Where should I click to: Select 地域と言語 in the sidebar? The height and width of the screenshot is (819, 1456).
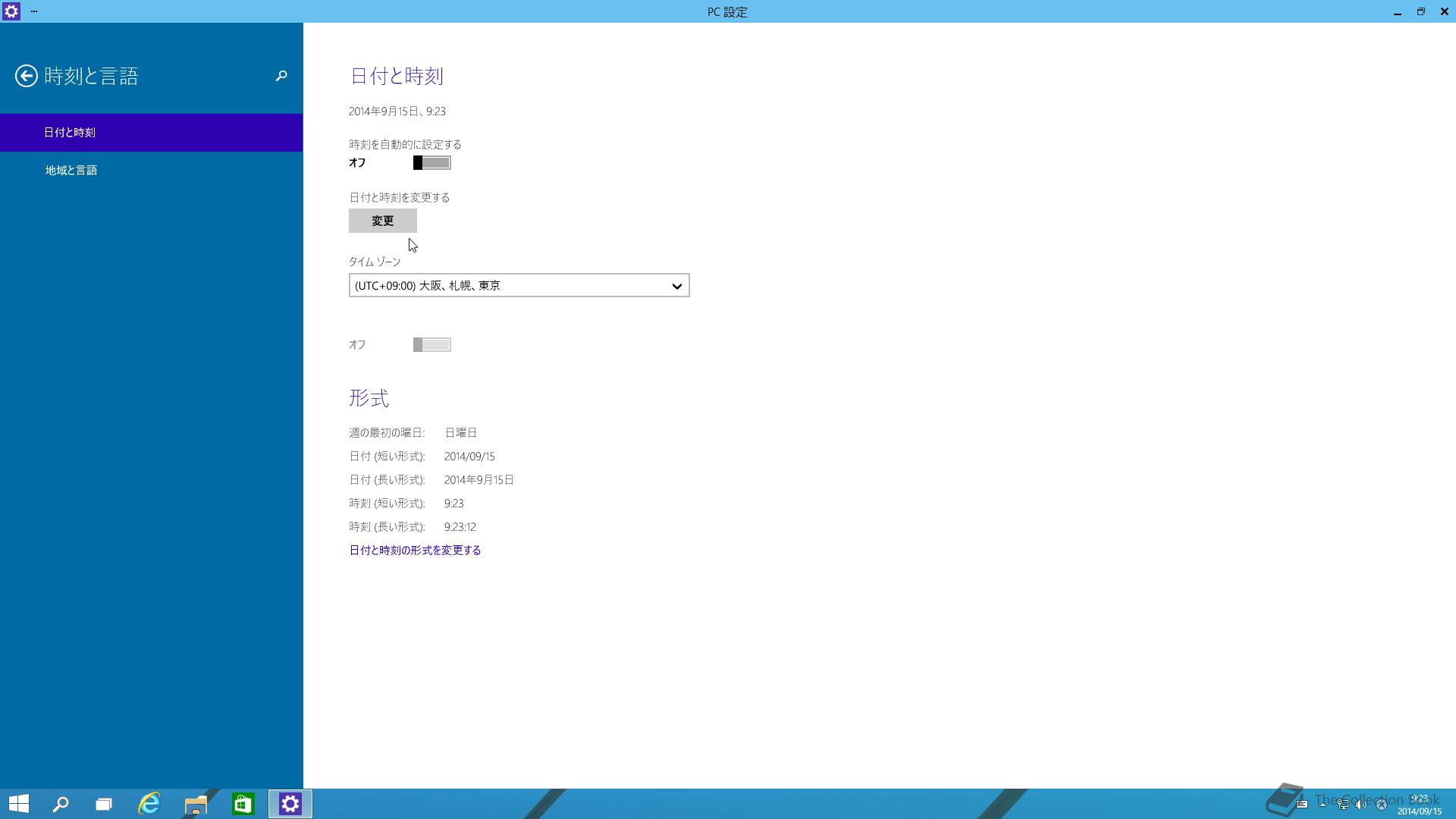pos(71,171)
